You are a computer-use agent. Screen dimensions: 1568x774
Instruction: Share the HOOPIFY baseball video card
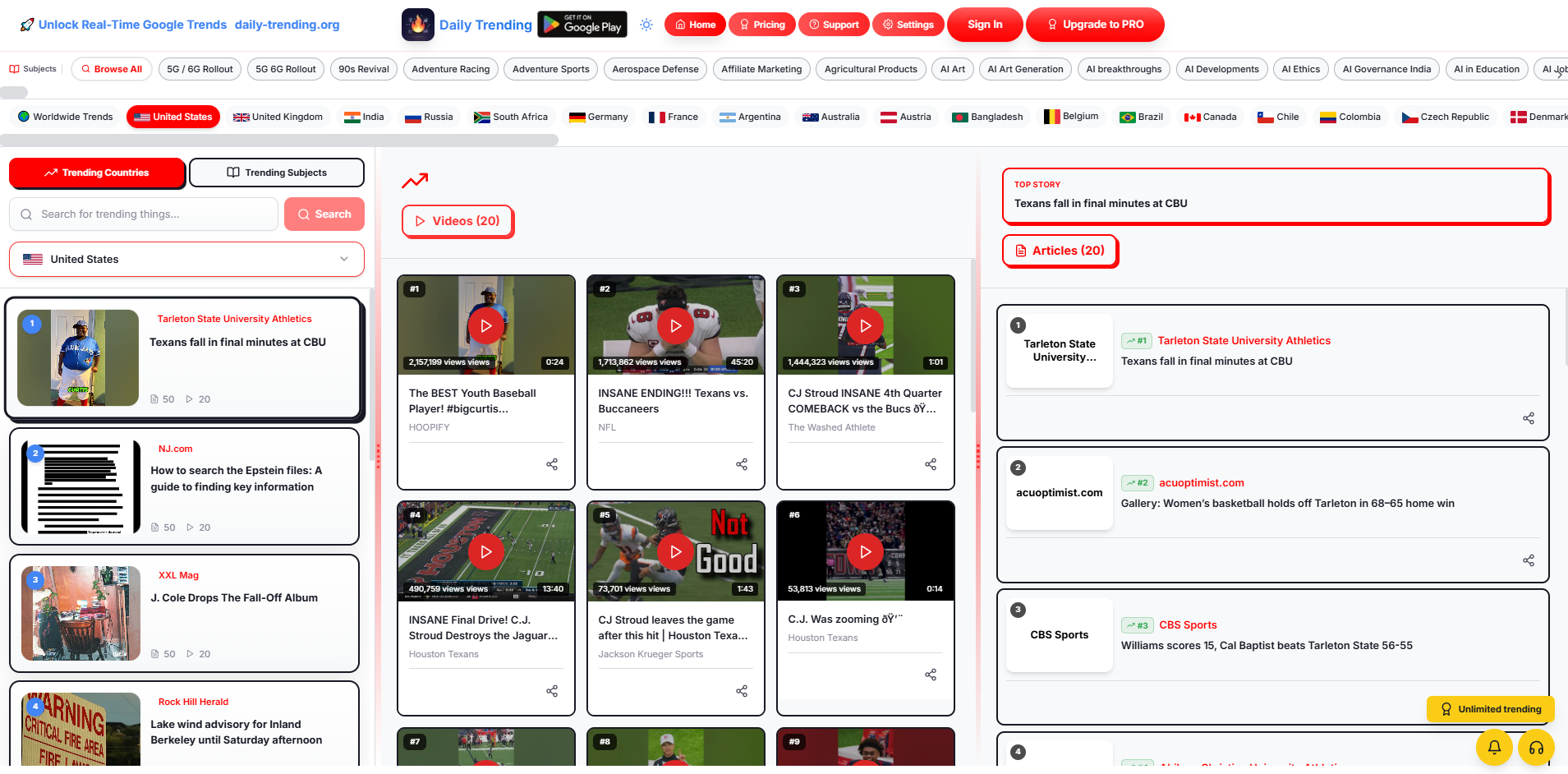click(x=552, y=464)
